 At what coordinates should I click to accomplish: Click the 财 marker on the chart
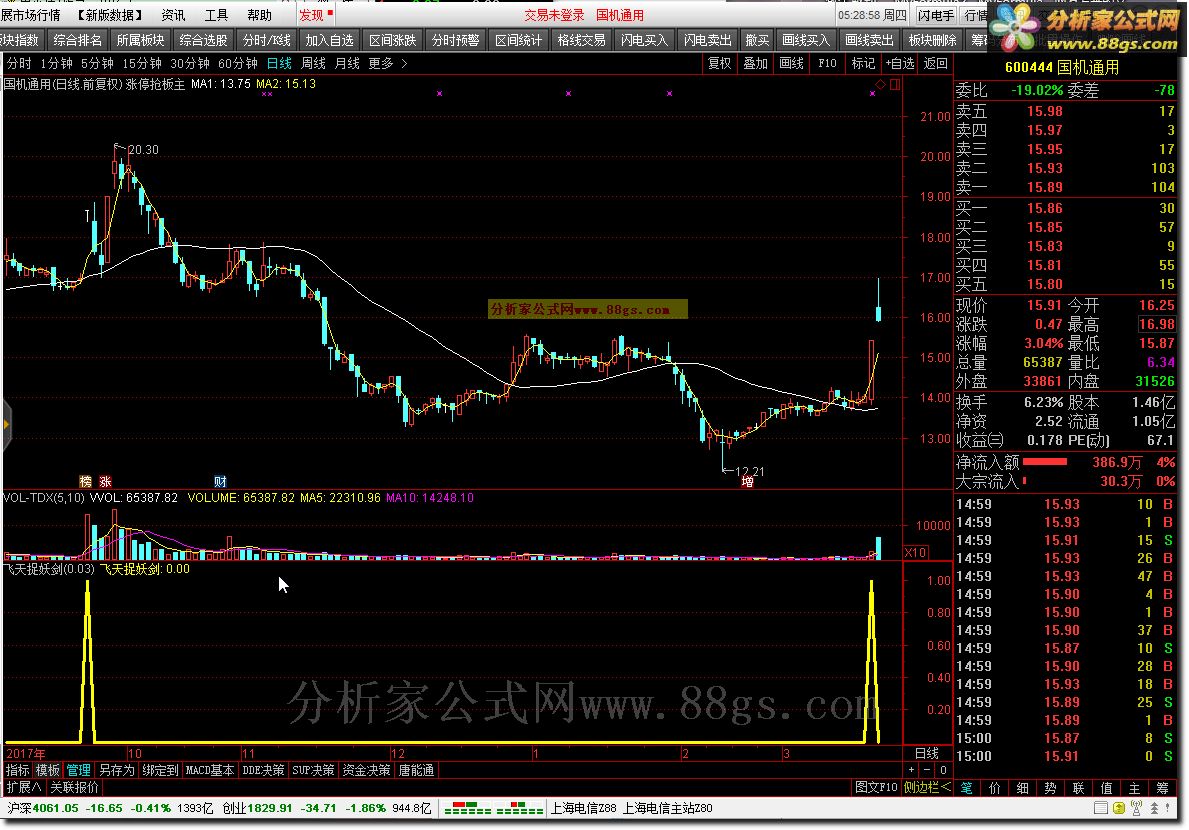220,481
